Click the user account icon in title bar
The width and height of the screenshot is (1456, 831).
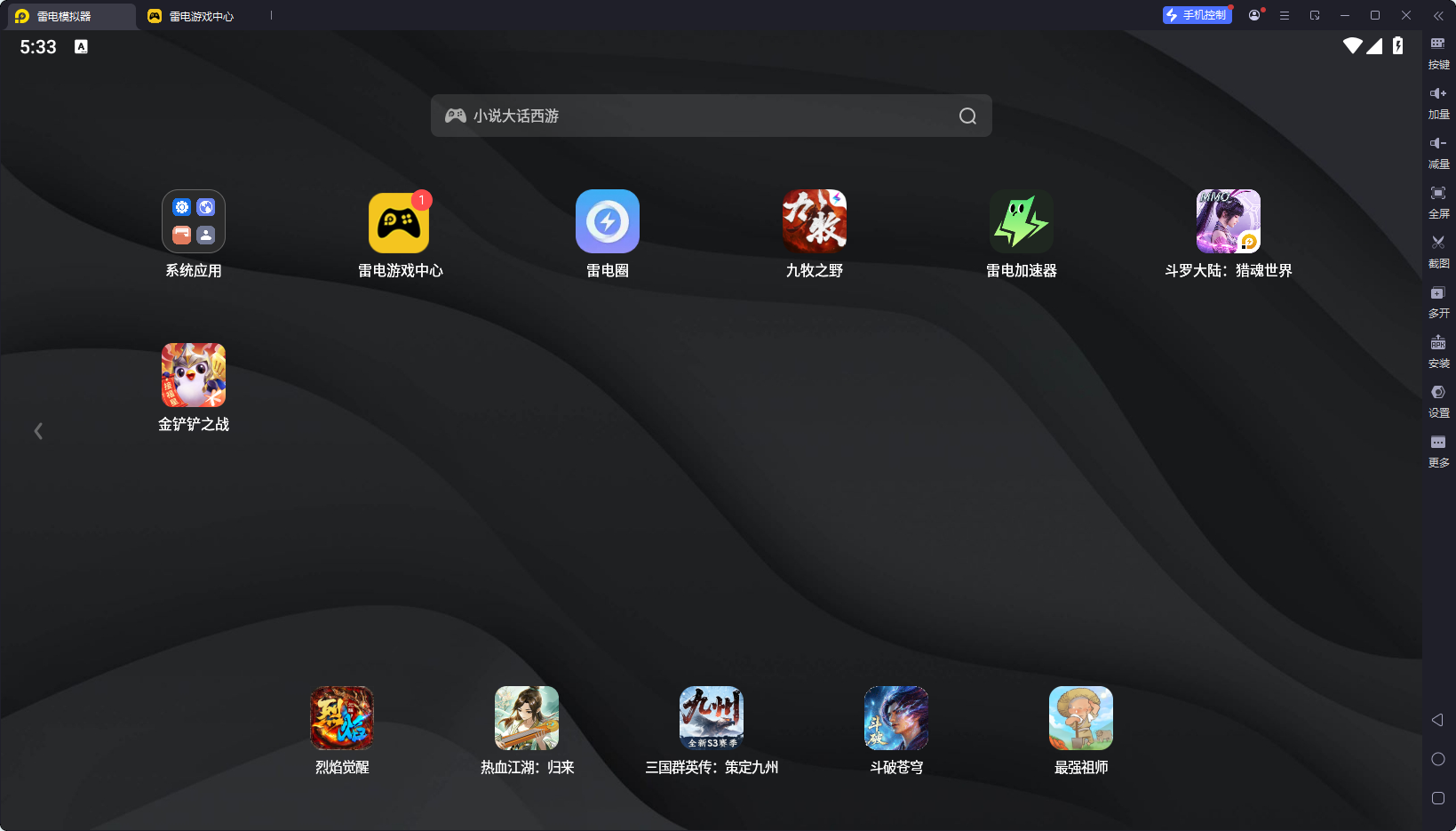point(1254,15)
